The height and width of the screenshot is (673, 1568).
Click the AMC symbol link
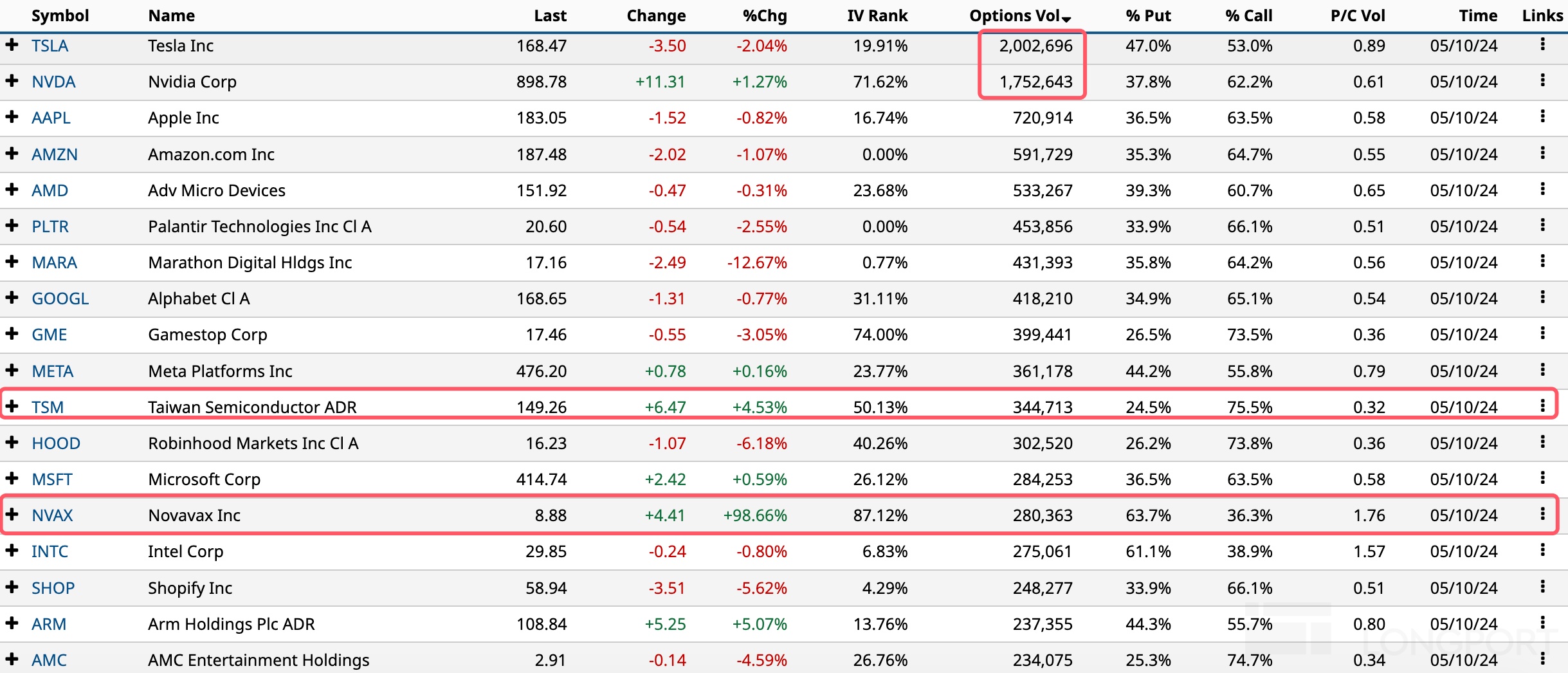49,660
